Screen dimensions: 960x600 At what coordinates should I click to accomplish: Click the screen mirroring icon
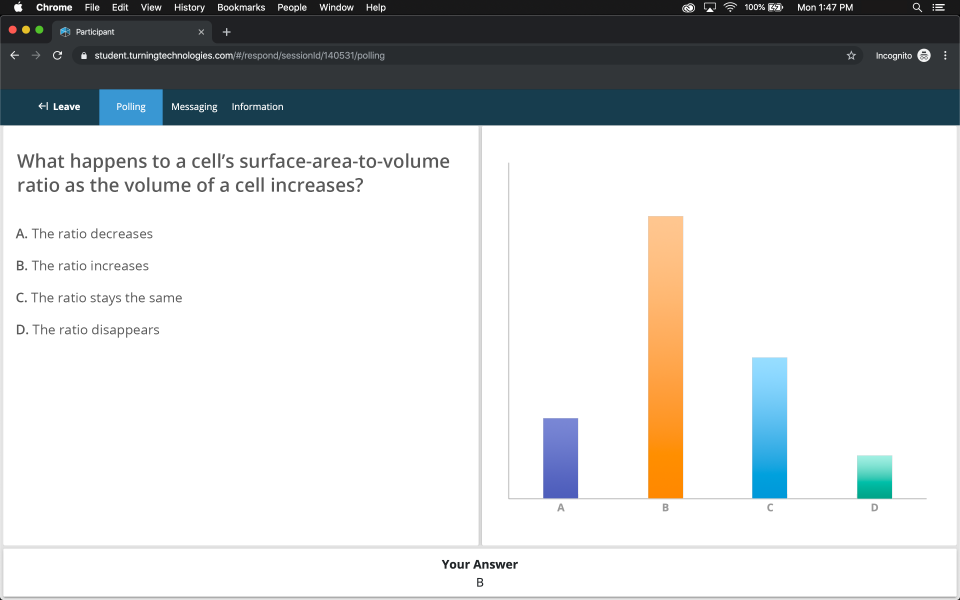coord(711,7)
